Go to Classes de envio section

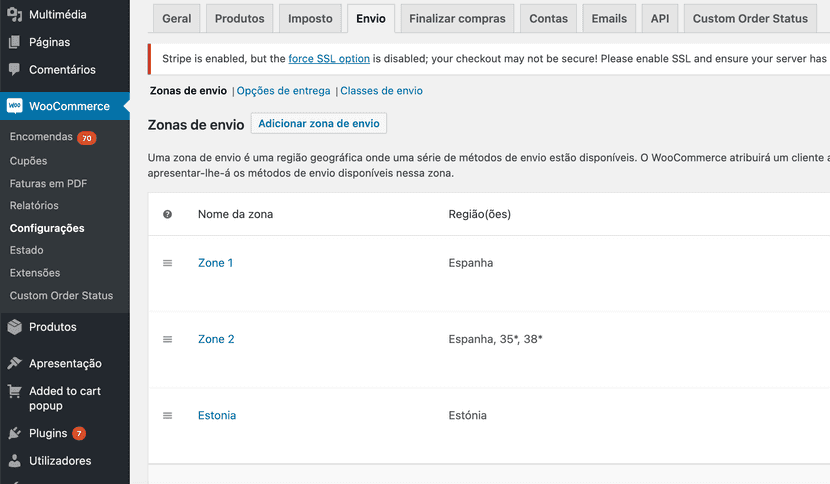coord(381,91)
